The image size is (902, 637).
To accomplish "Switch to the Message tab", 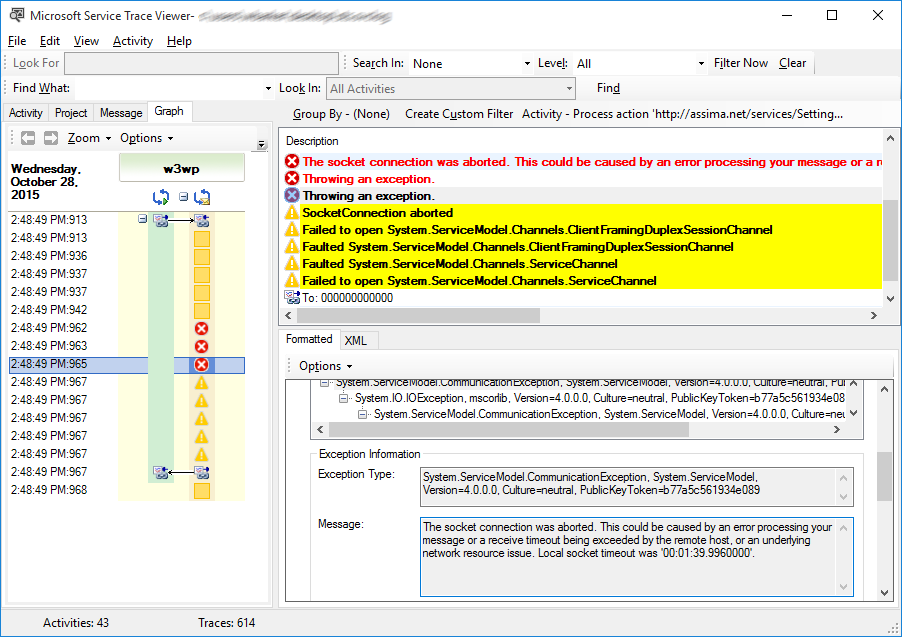I will (121, 113).
